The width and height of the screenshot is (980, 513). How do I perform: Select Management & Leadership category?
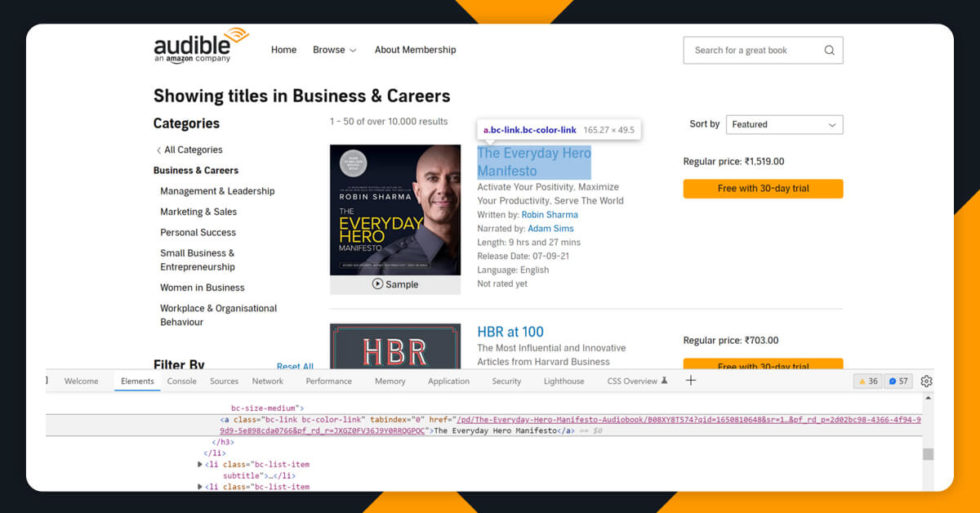click(217, 191)
